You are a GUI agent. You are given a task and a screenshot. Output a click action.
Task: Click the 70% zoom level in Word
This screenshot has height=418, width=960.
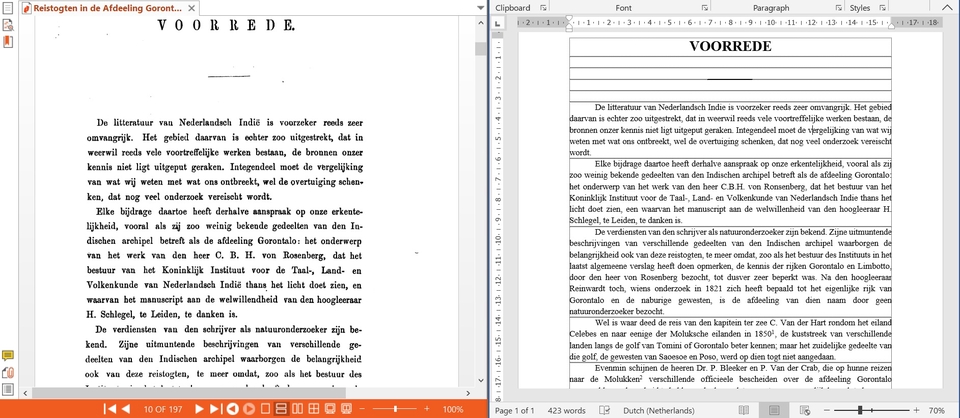[x=937, y=410]
